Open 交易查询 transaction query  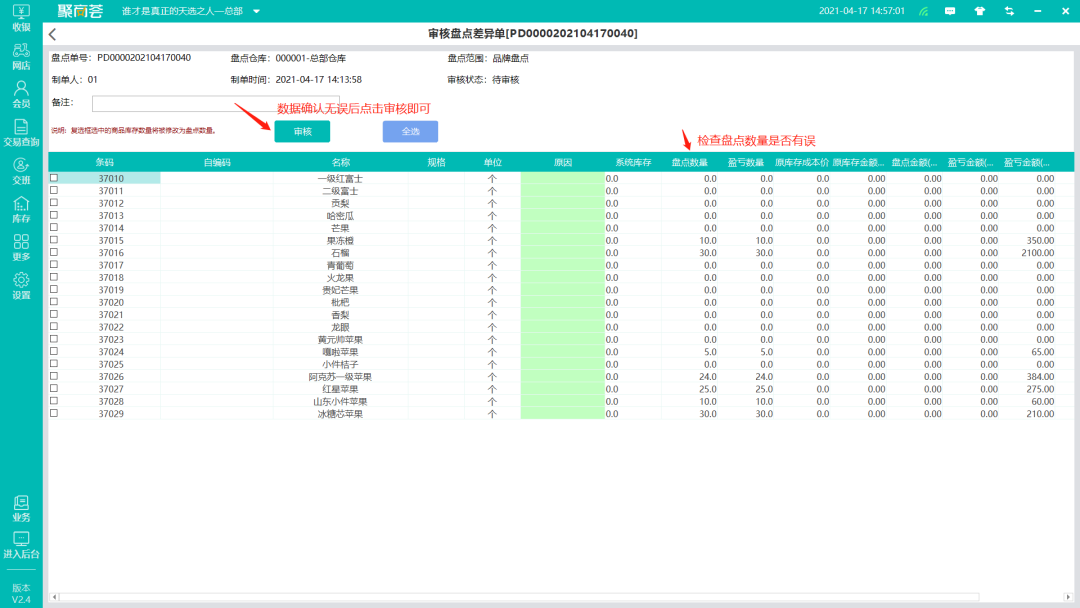(x=21, y=132)
